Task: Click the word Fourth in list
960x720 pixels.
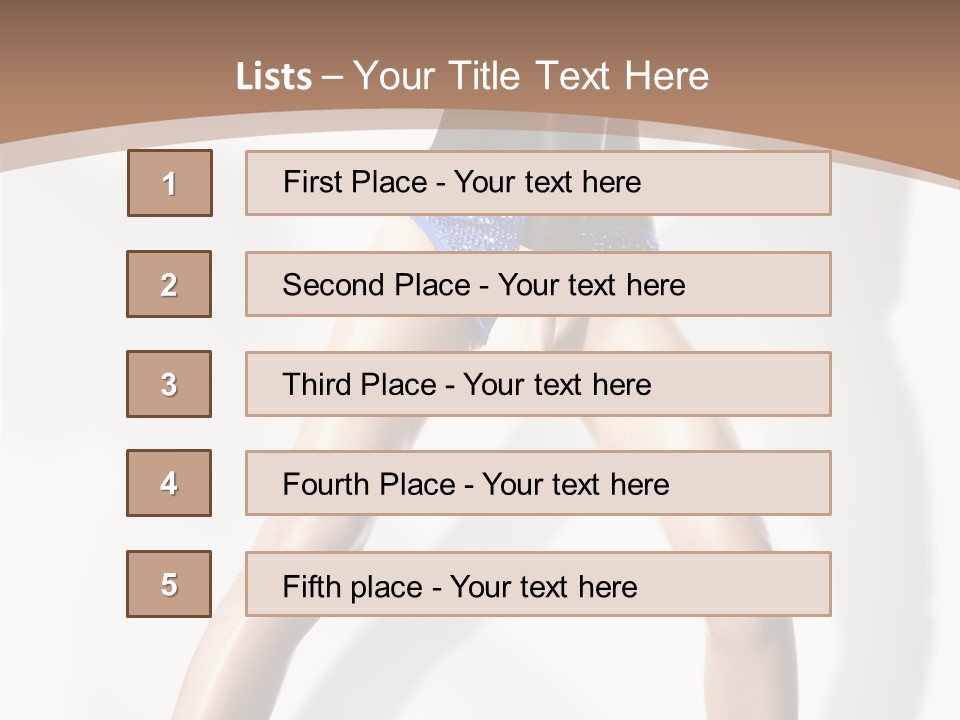Action: click(325, 484)
